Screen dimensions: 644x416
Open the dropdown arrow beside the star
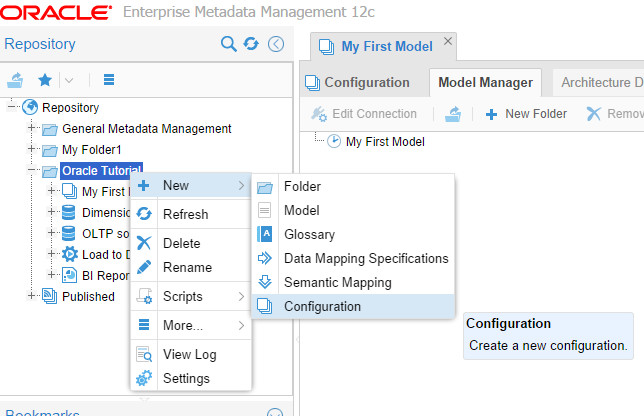69,80
